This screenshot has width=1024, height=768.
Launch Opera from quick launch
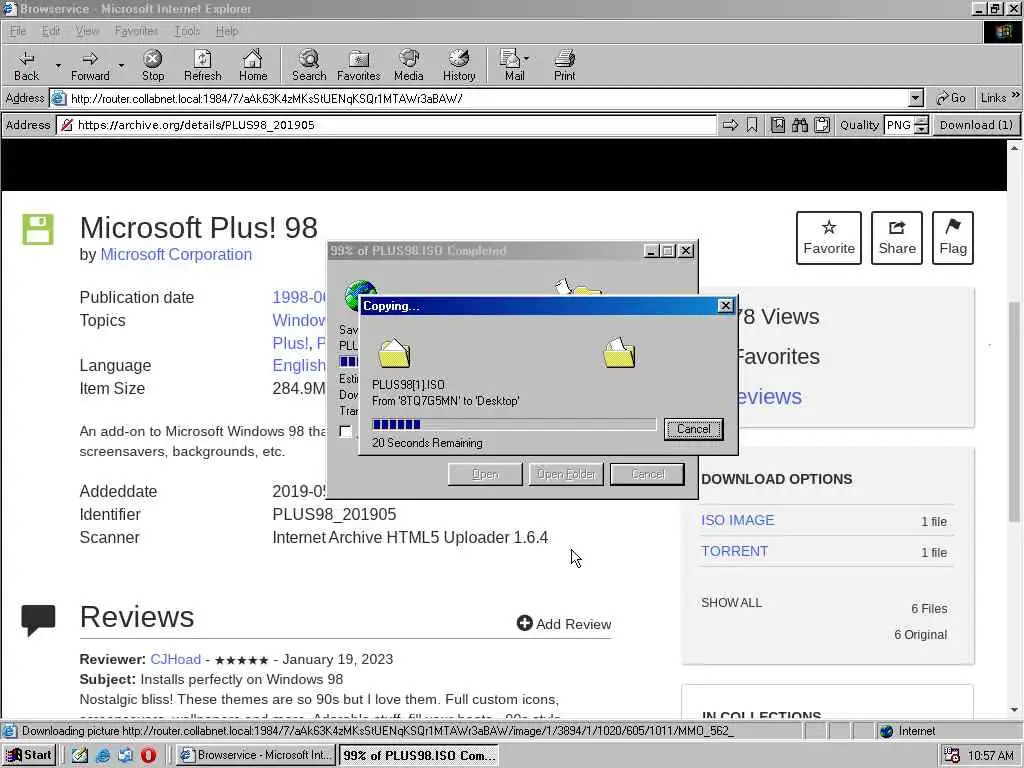[148, 755]
